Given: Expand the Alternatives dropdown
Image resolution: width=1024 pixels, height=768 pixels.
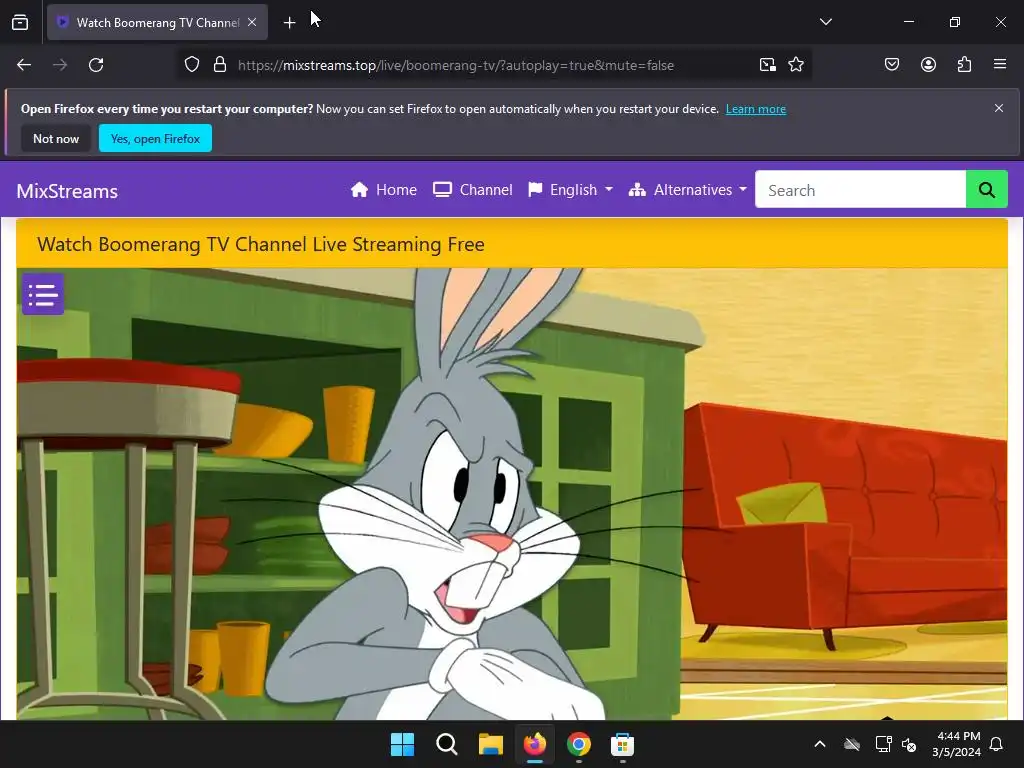Looking at the screenshot, I should 688,190.
